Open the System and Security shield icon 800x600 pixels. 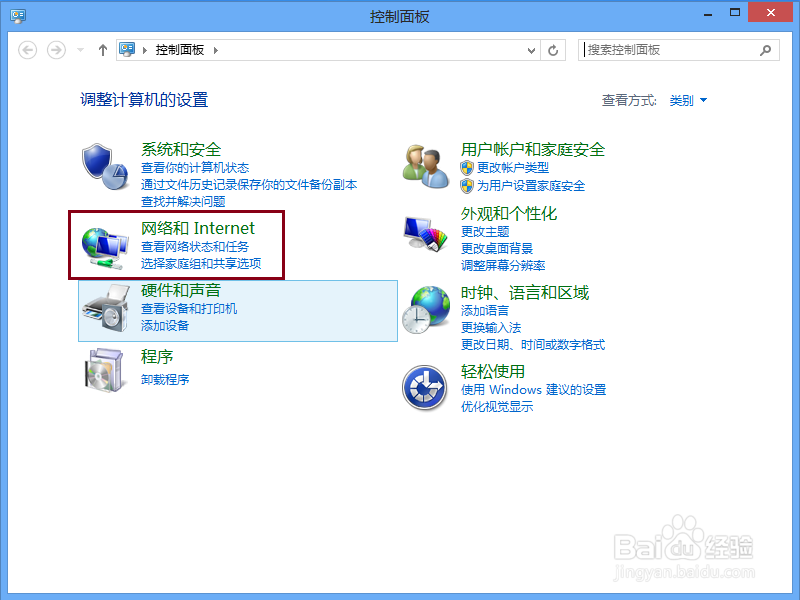point(105,167)
